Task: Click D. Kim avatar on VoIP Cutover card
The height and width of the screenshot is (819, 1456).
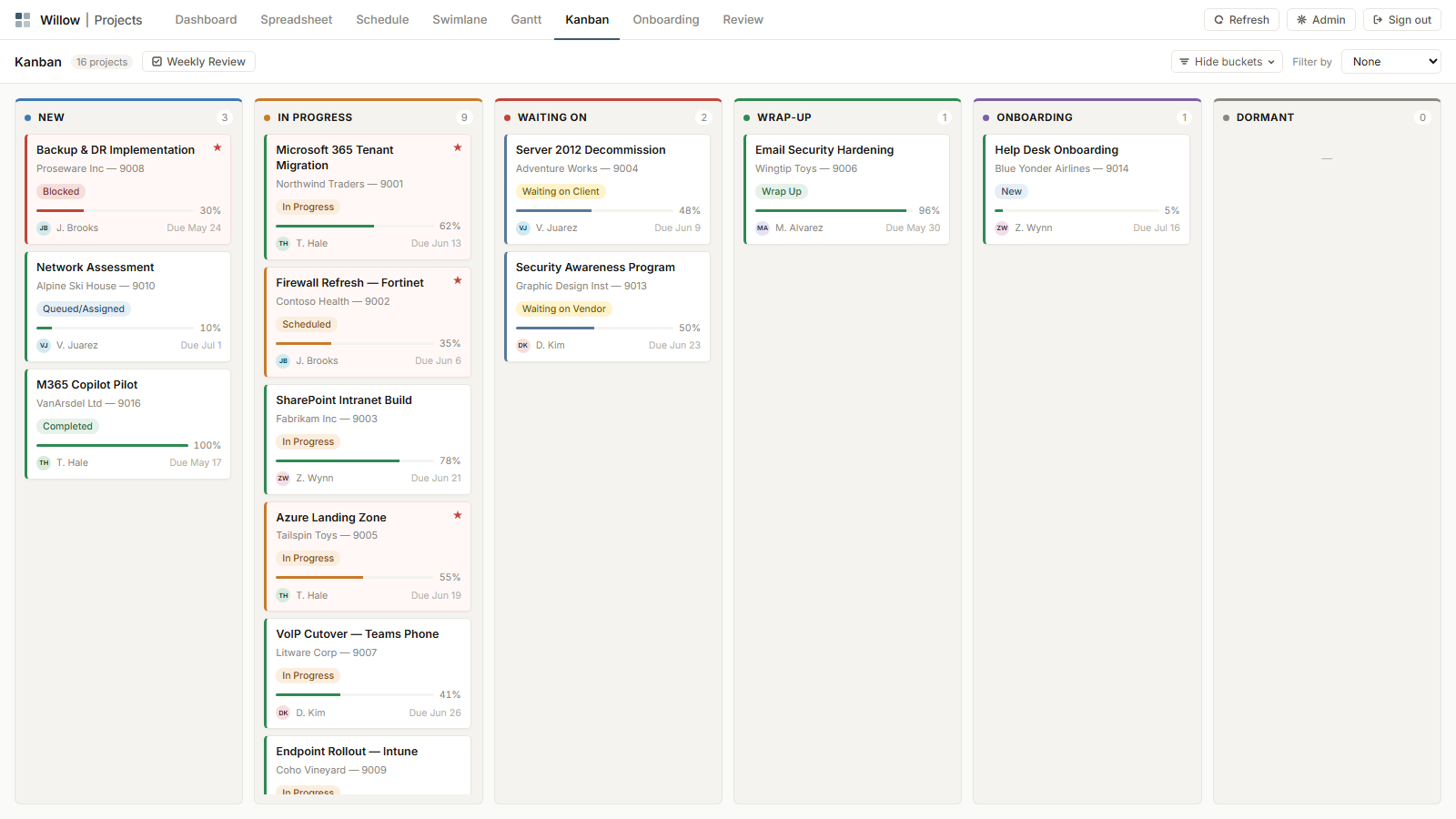Action: point(283,713)
